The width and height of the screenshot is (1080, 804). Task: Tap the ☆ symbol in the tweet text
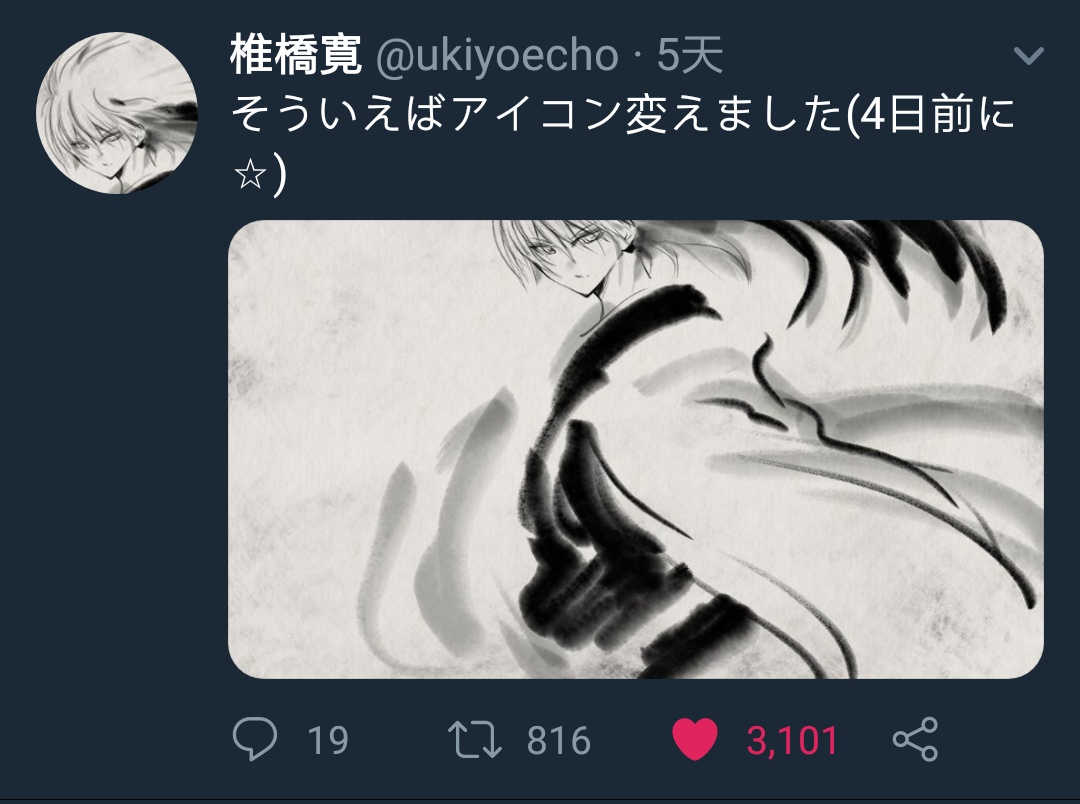[x=250, y=175]
